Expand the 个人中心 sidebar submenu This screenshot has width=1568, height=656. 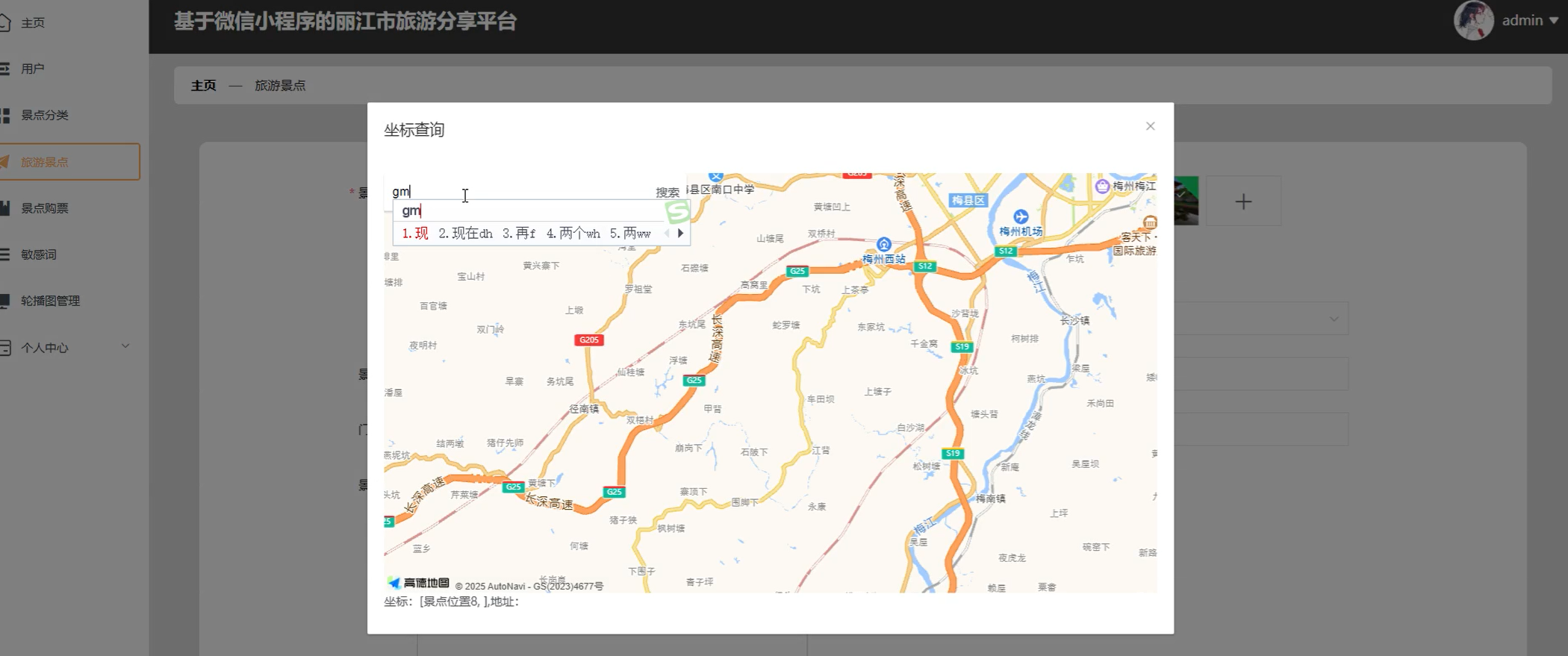(67, 347)
